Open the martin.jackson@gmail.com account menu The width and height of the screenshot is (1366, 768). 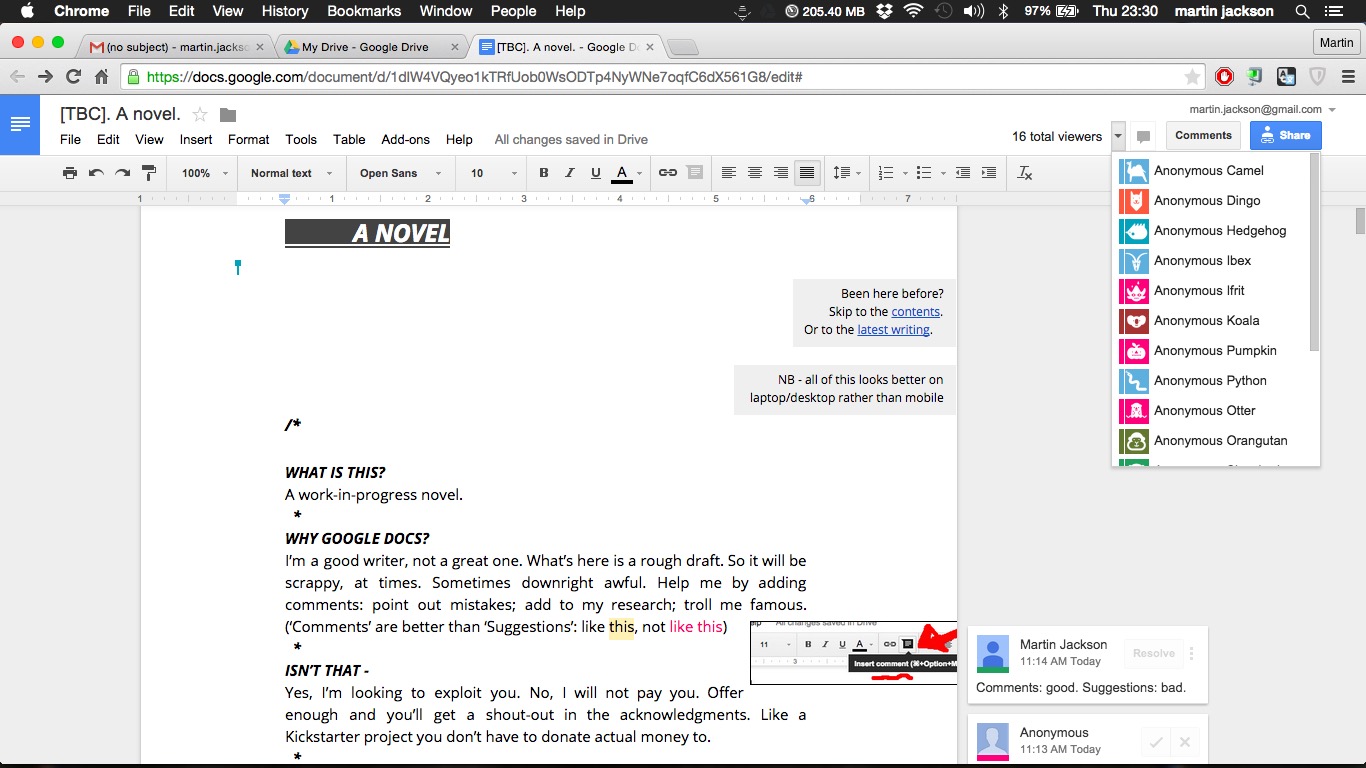(x=1262, y=109)
